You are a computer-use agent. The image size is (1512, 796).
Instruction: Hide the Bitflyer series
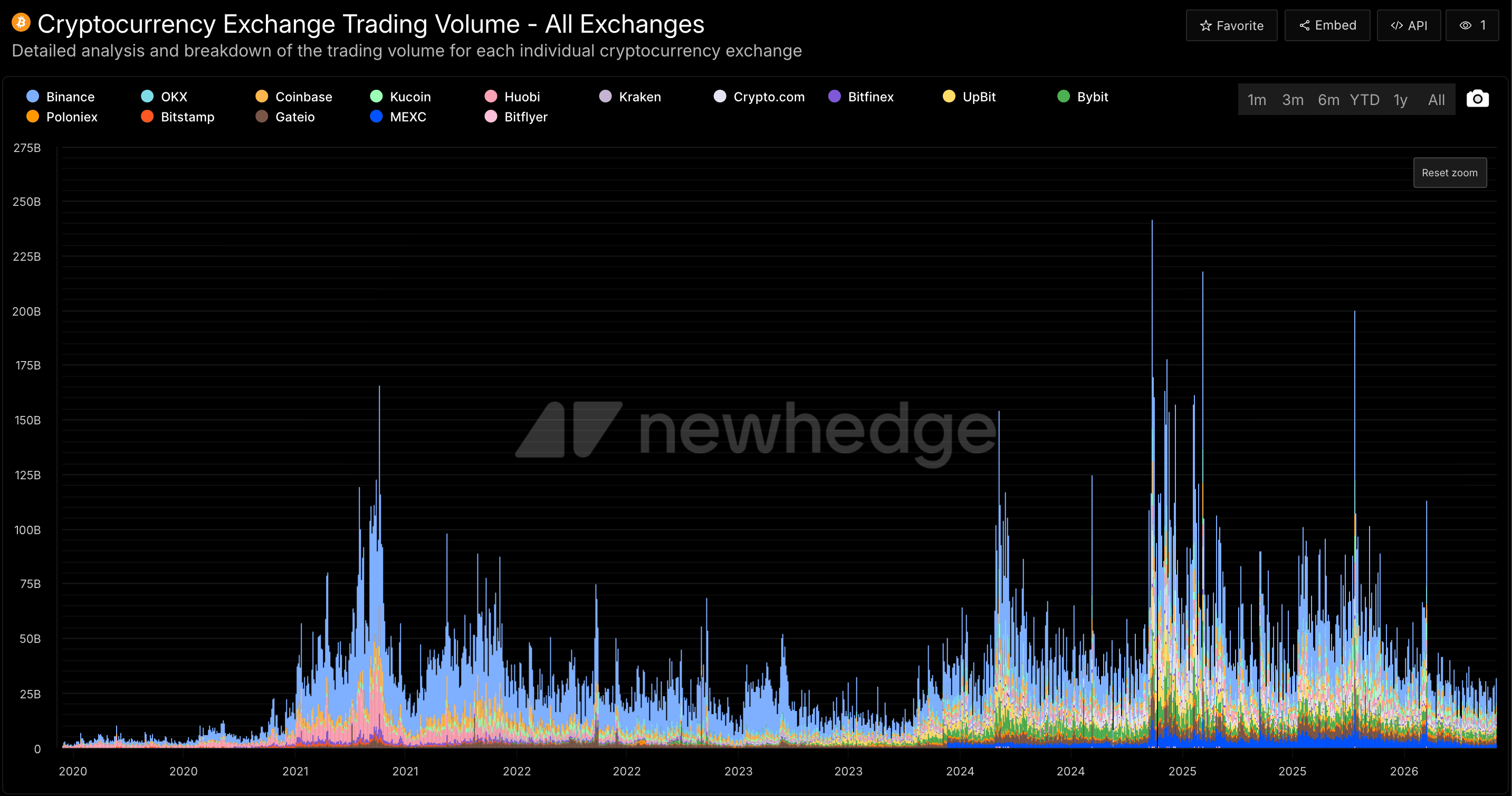tap(516, 117)
